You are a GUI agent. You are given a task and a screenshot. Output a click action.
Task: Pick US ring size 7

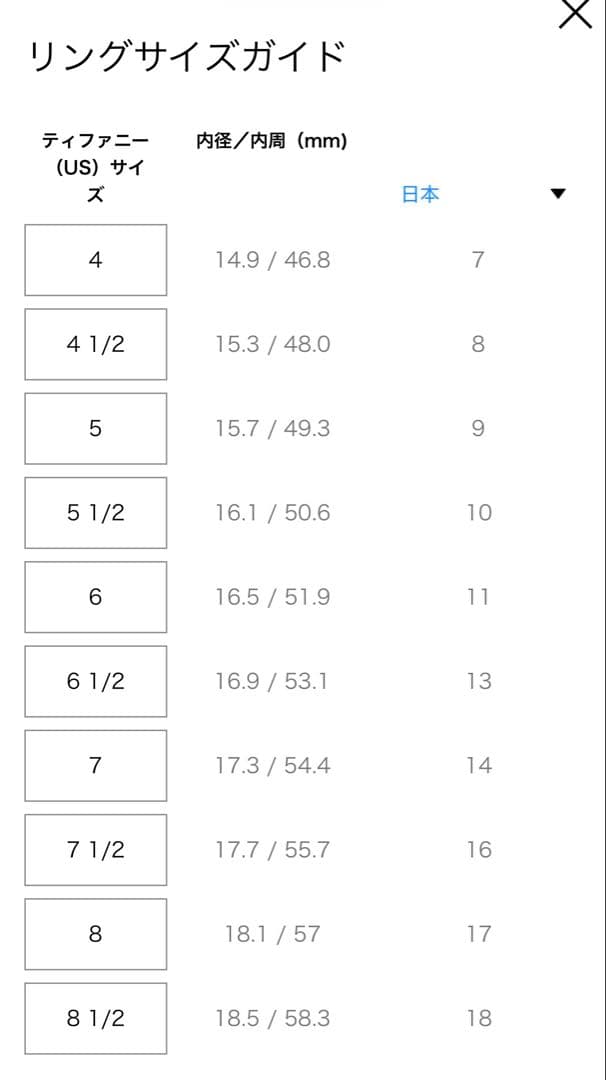point(96,766)
